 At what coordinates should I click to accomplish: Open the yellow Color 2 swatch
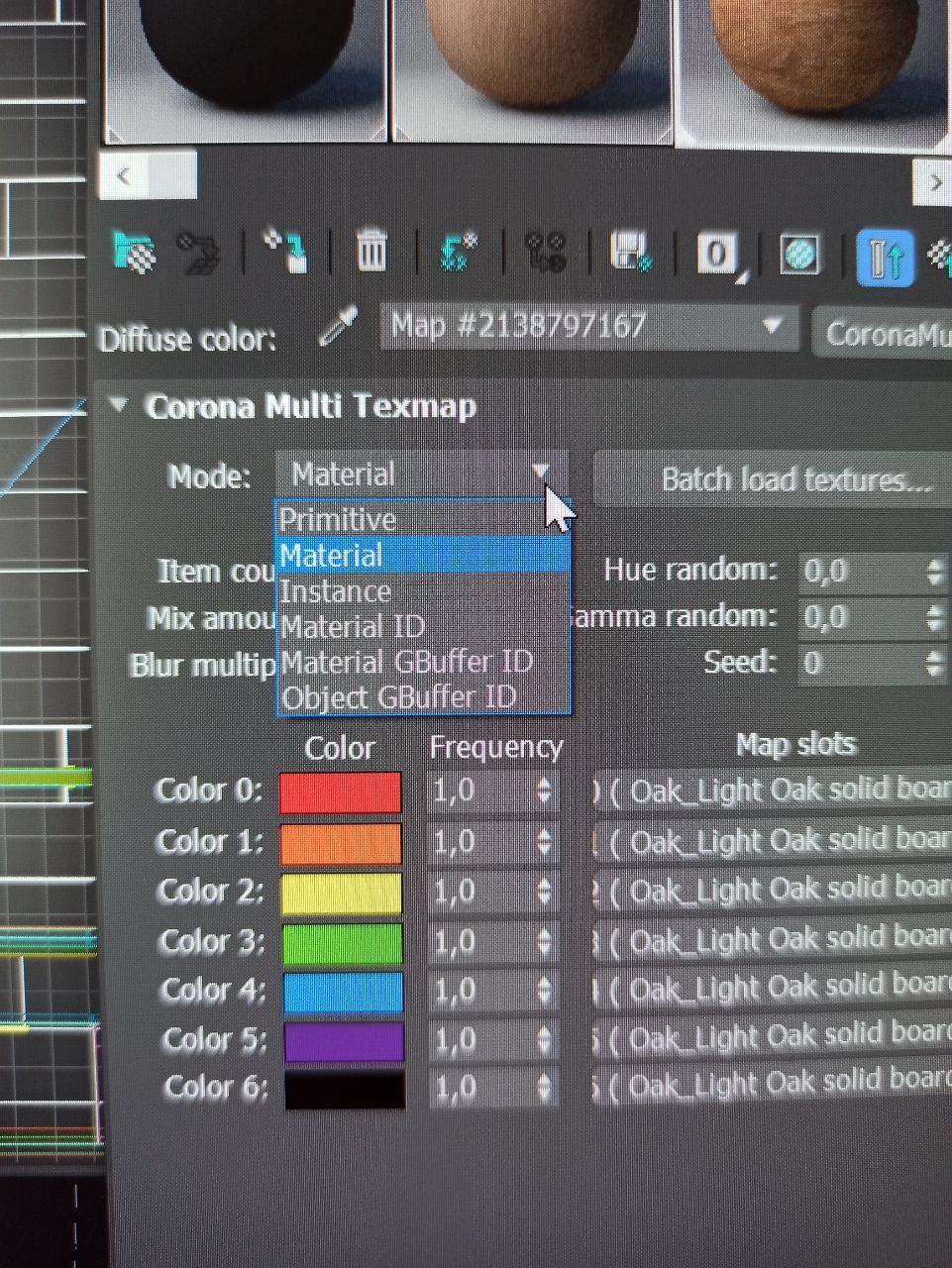342,893
